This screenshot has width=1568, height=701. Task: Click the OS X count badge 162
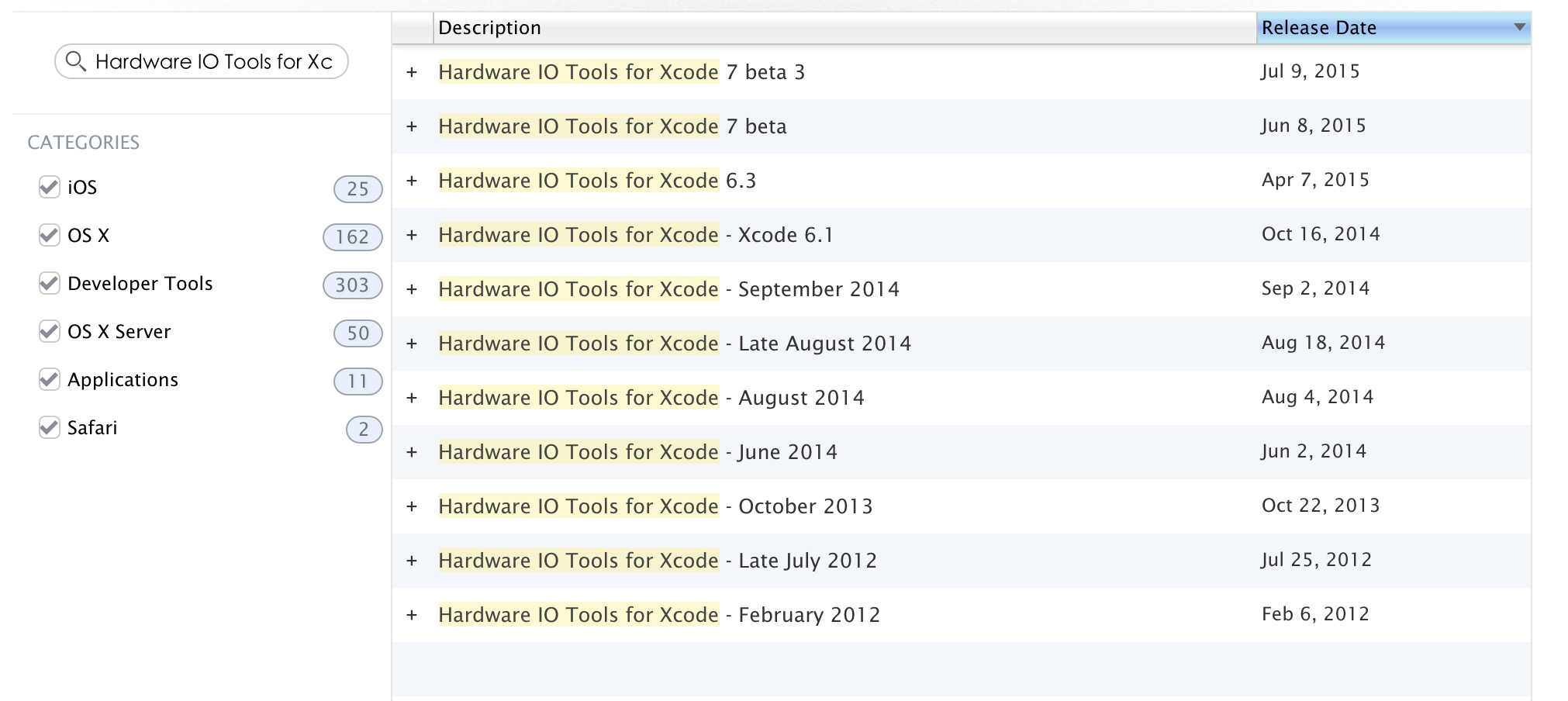(x=352, y=237)
